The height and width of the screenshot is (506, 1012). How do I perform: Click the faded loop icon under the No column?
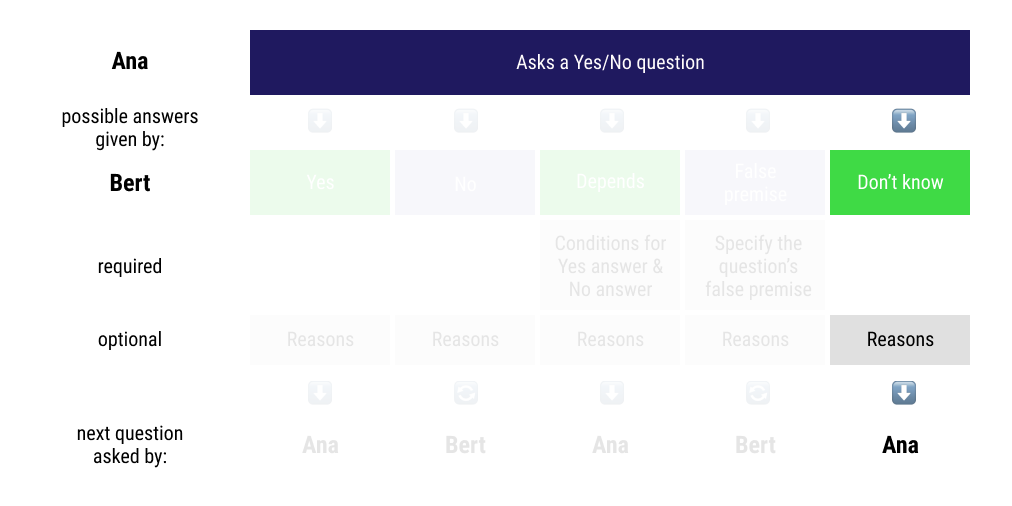click(466, 393)
